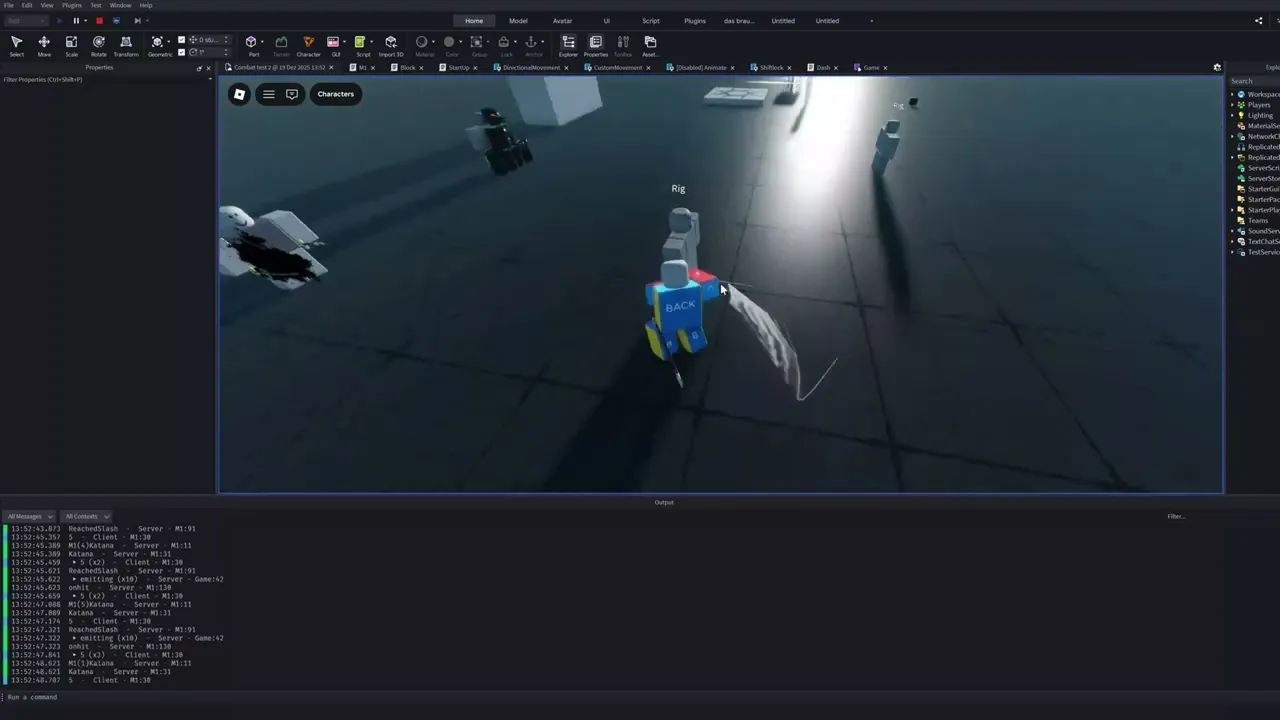
Task: Pause the running playtest
Action: [76, 21]
